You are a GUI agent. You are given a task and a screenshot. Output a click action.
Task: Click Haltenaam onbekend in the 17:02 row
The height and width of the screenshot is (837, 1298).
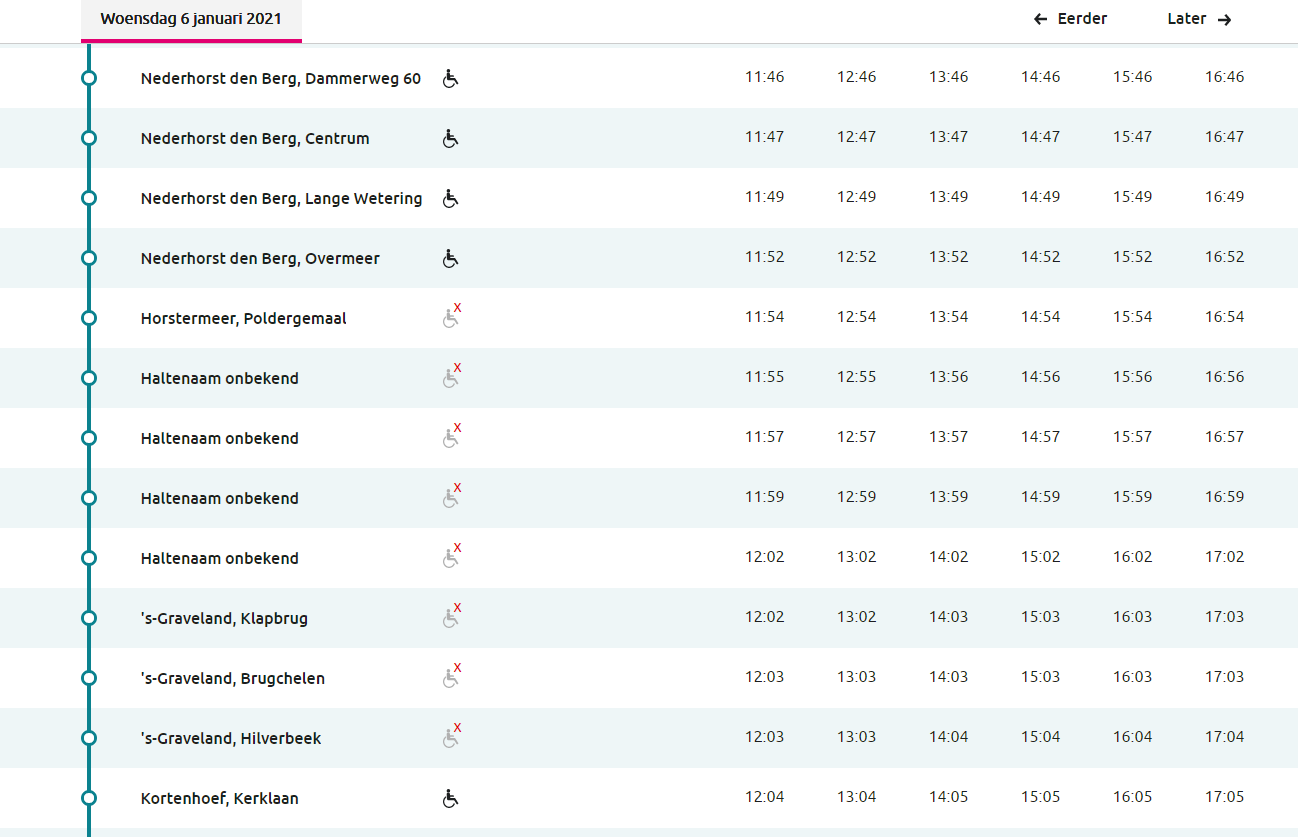pyautogui.click(x=220, y=558)
